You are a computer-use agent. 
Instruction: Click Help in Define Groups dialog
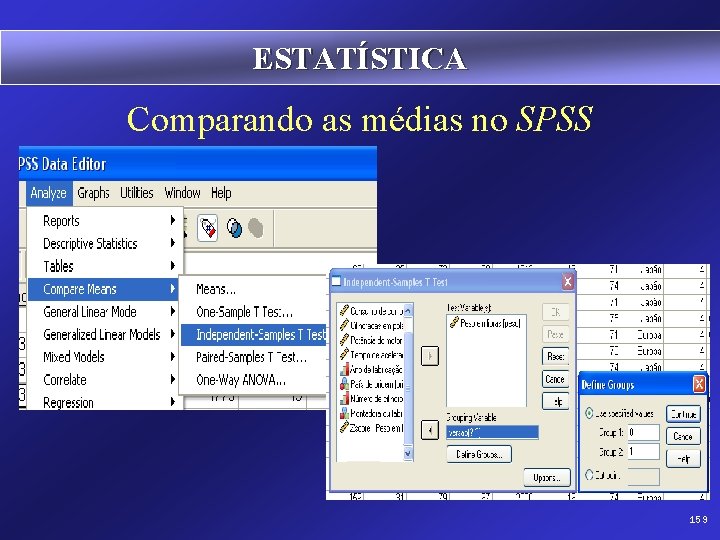pyautogui.click(x=683, y=458)
